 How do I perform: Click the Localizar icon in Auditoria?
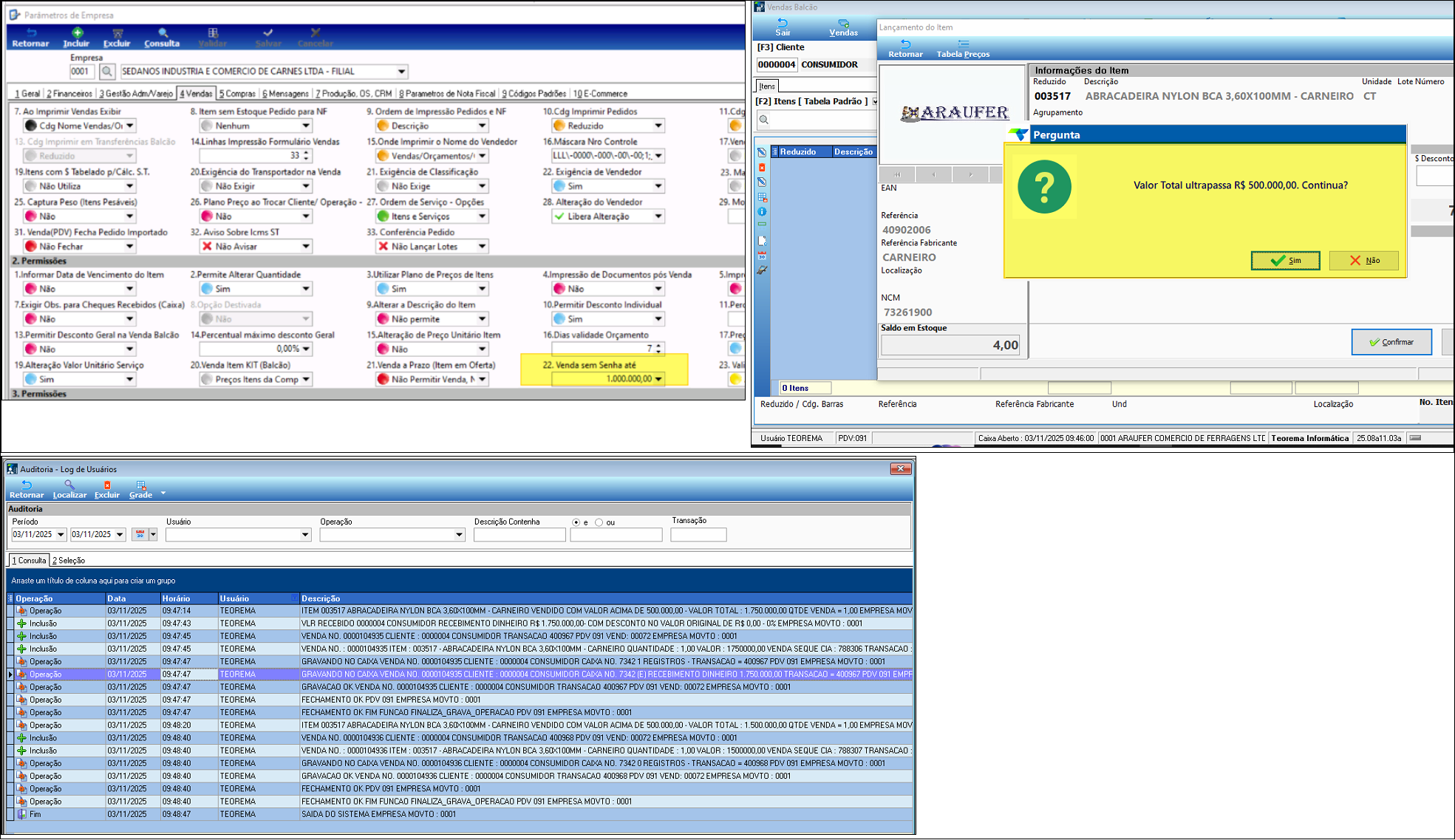[69, 485]
